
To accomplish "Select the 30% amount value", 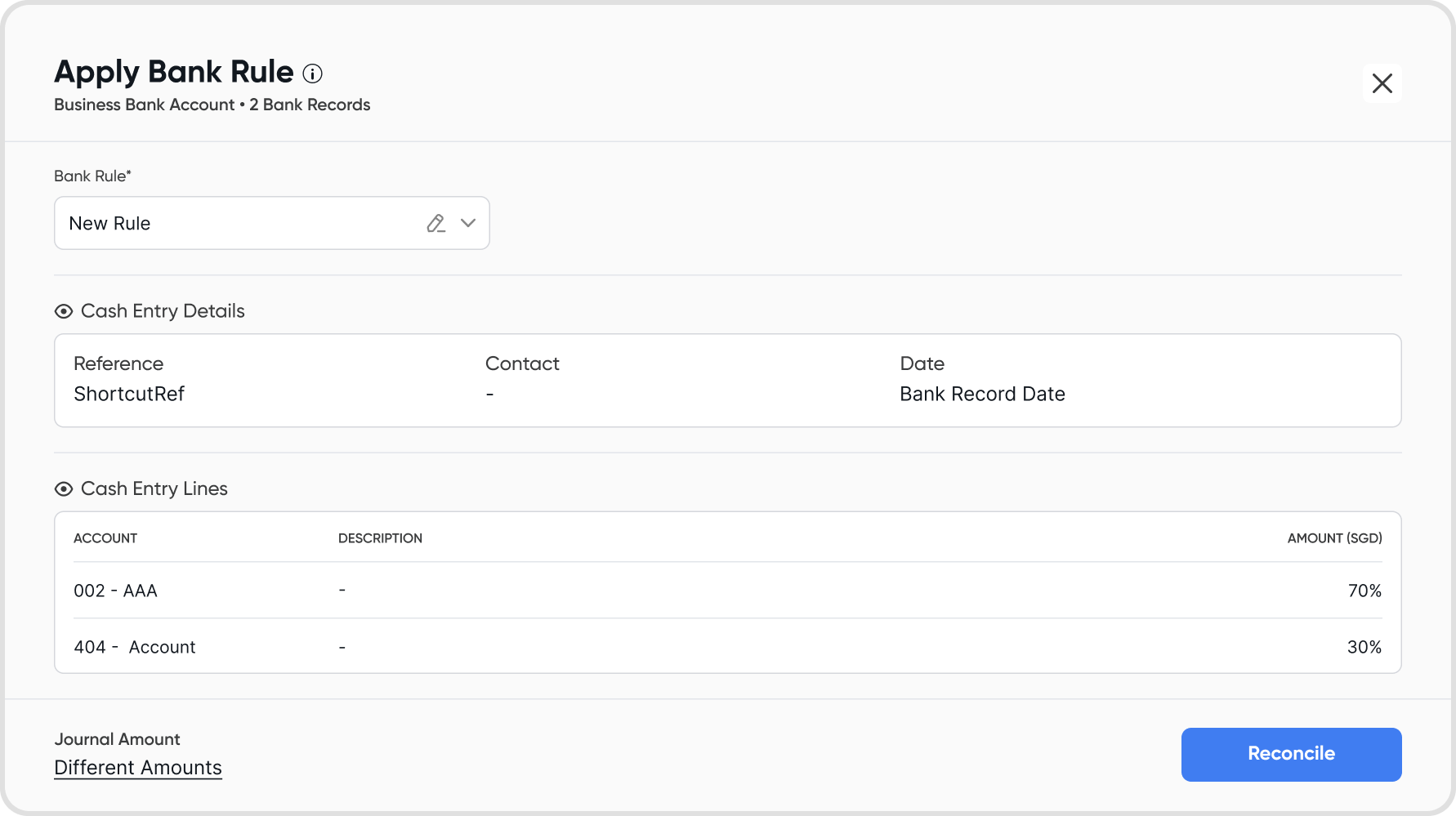I will (x=1364, y=647).
